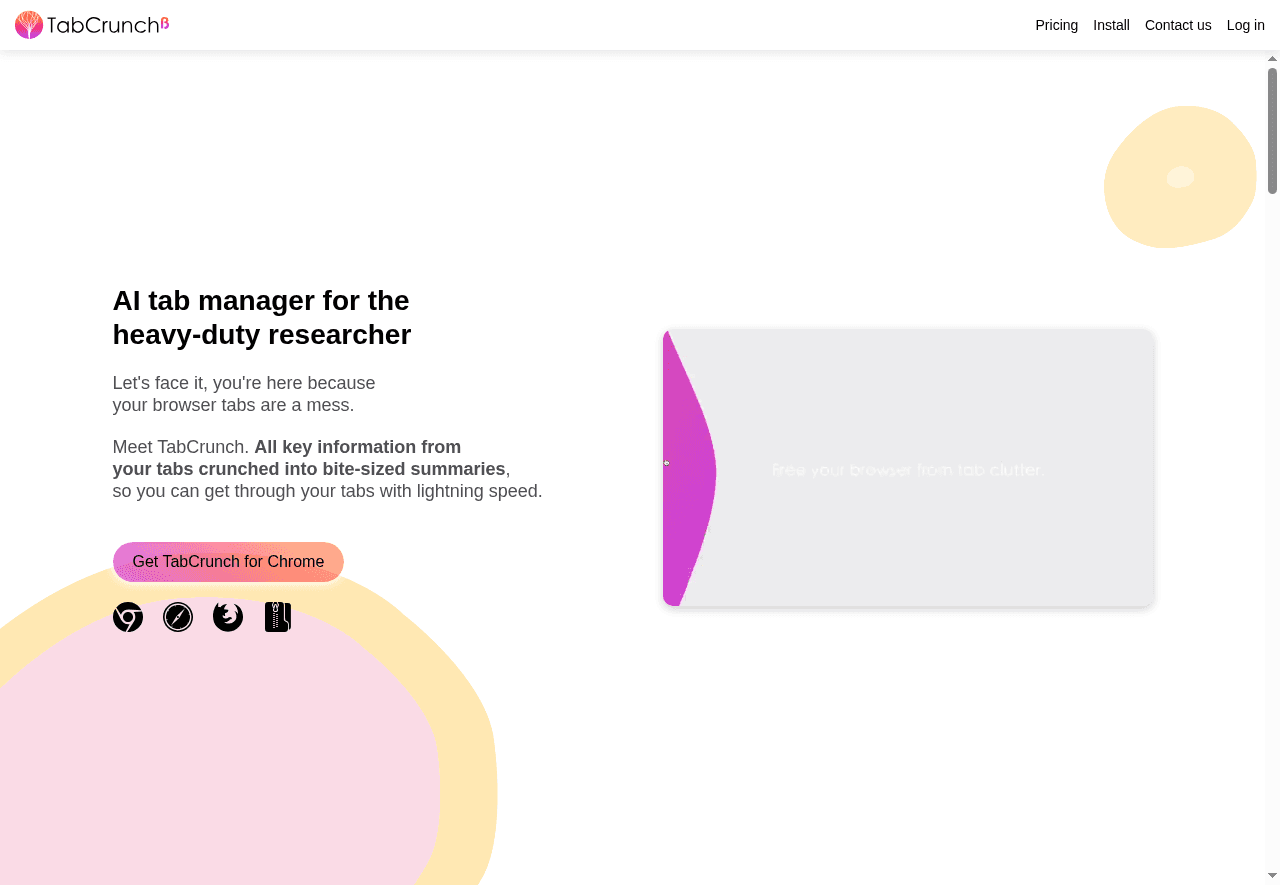Open the Contact us link
This screenshot has width=1280, height=885.
(x=1177, y=25)
